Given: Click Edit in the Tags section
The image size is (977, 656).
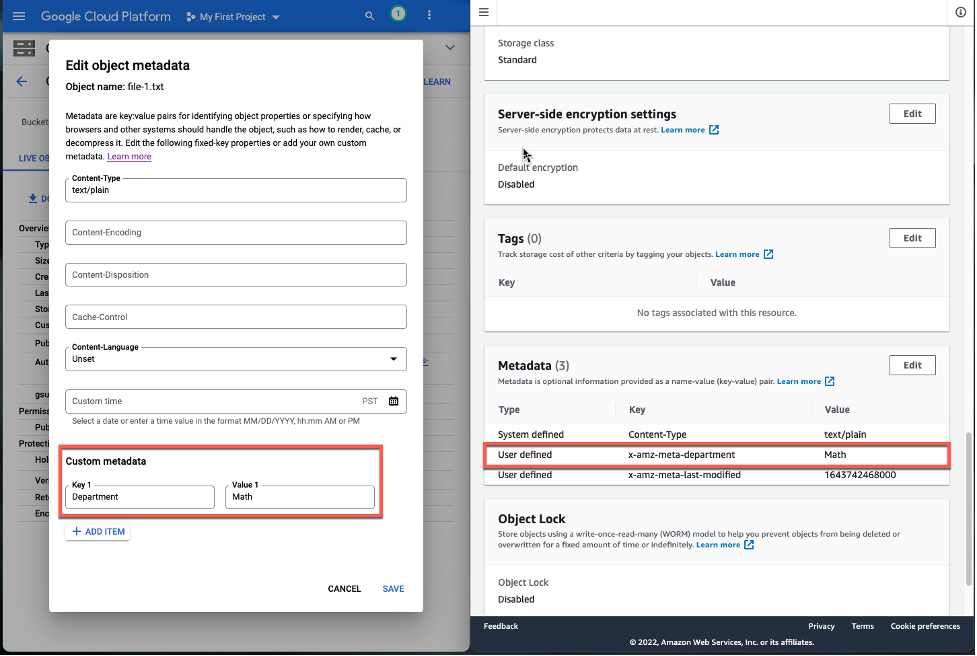Looking at the screenshot, I should tap(911, 237).
